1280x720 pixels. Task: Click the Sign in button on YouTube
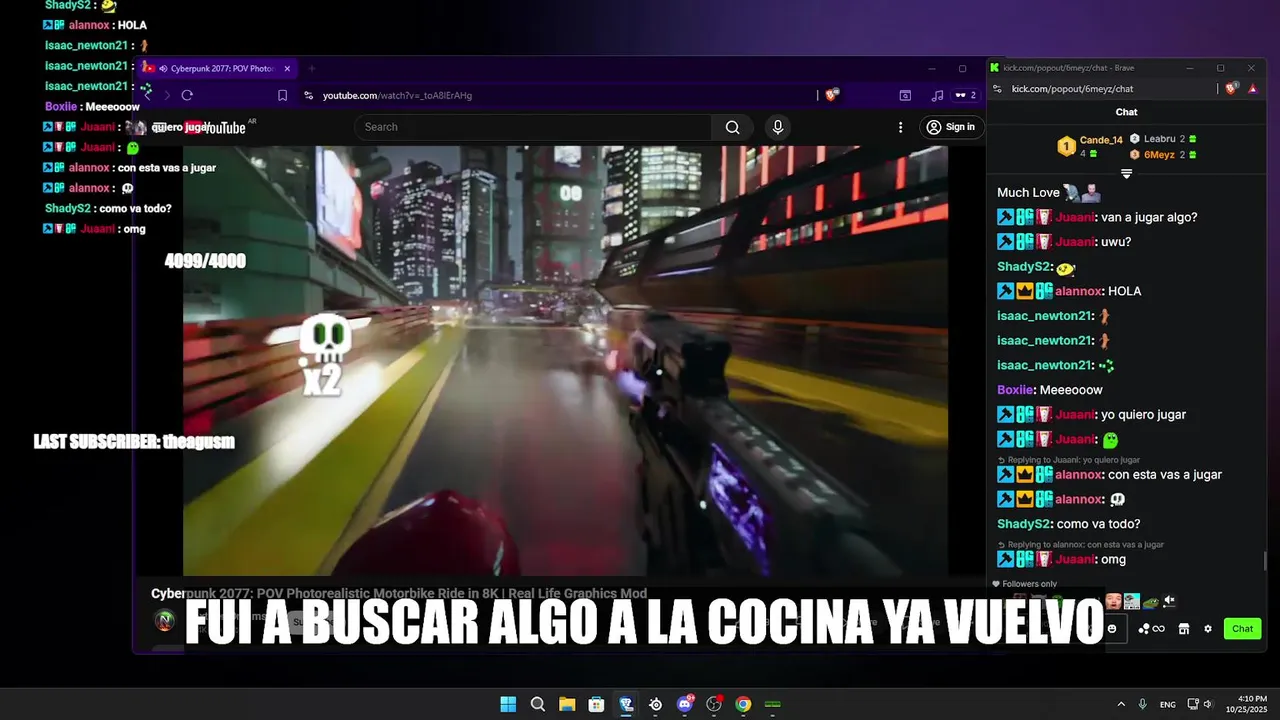[x=950, y=127]
